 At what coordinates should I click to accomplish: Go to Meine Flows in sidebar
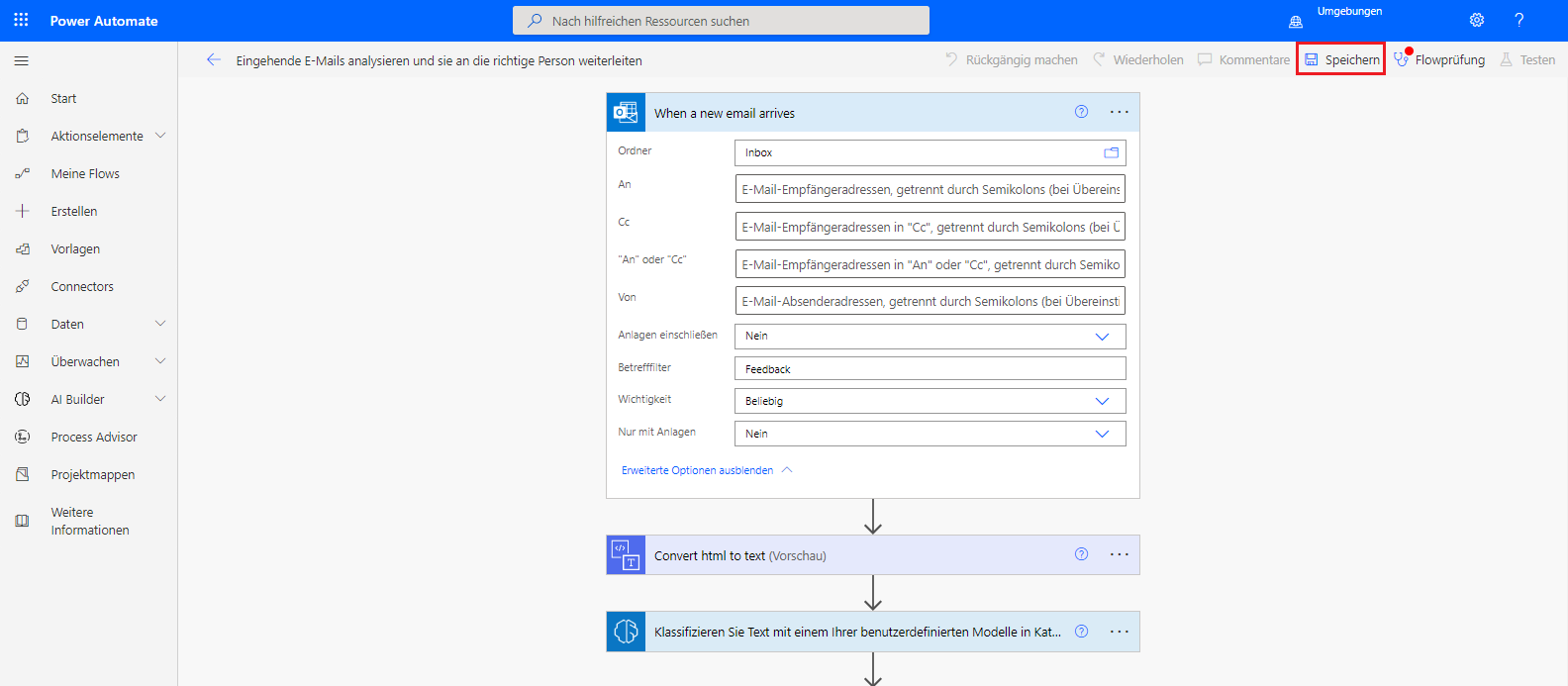[x=85, y=173]
